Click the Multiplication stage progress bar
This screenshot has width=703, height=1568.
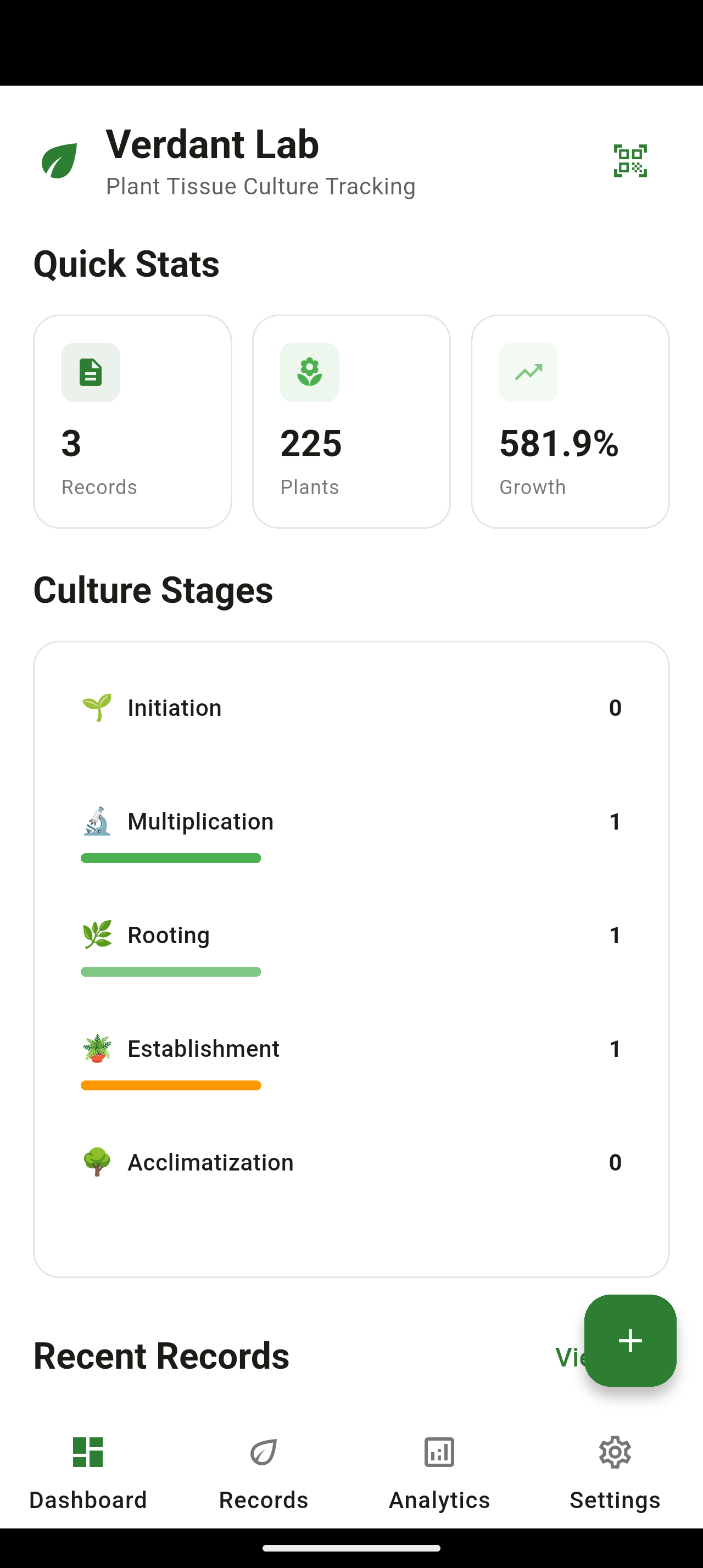point(170,858)
